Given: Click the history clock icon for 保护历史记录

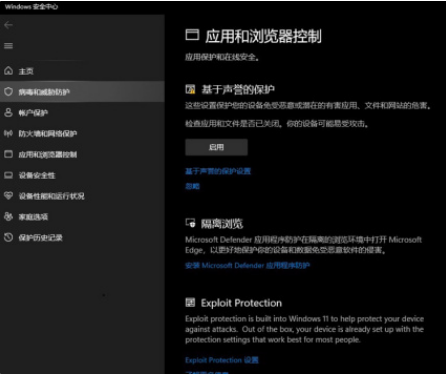Looking at the screenshot, I should (8, 237).
